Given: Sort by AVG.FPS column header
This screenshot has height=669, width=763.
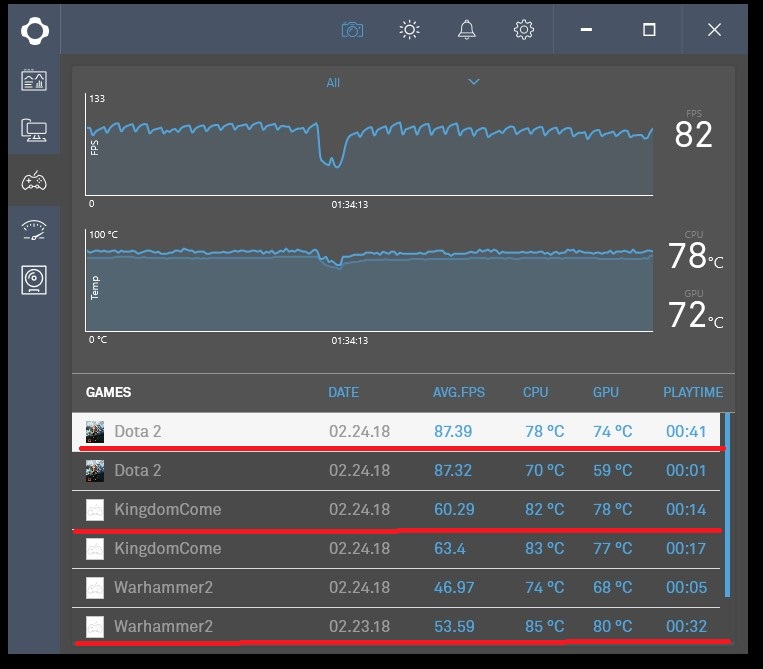Looking at the screenshot, I should click(459, 392).
